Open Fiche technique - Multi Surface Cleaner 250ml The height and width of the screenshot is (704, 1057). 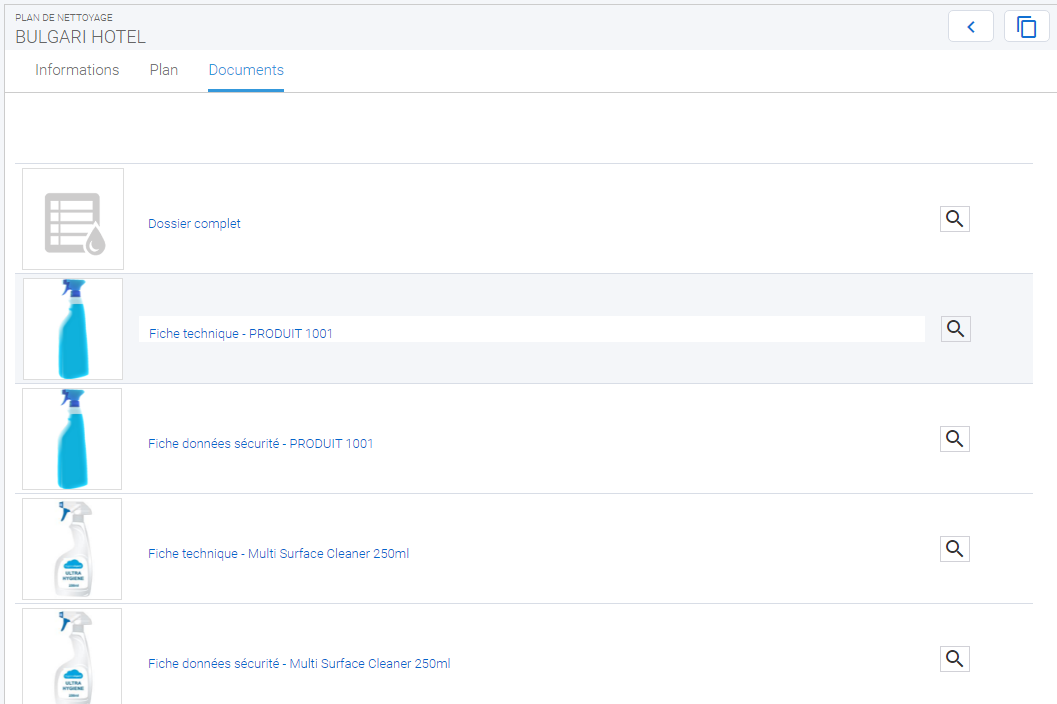coord(278,554)
